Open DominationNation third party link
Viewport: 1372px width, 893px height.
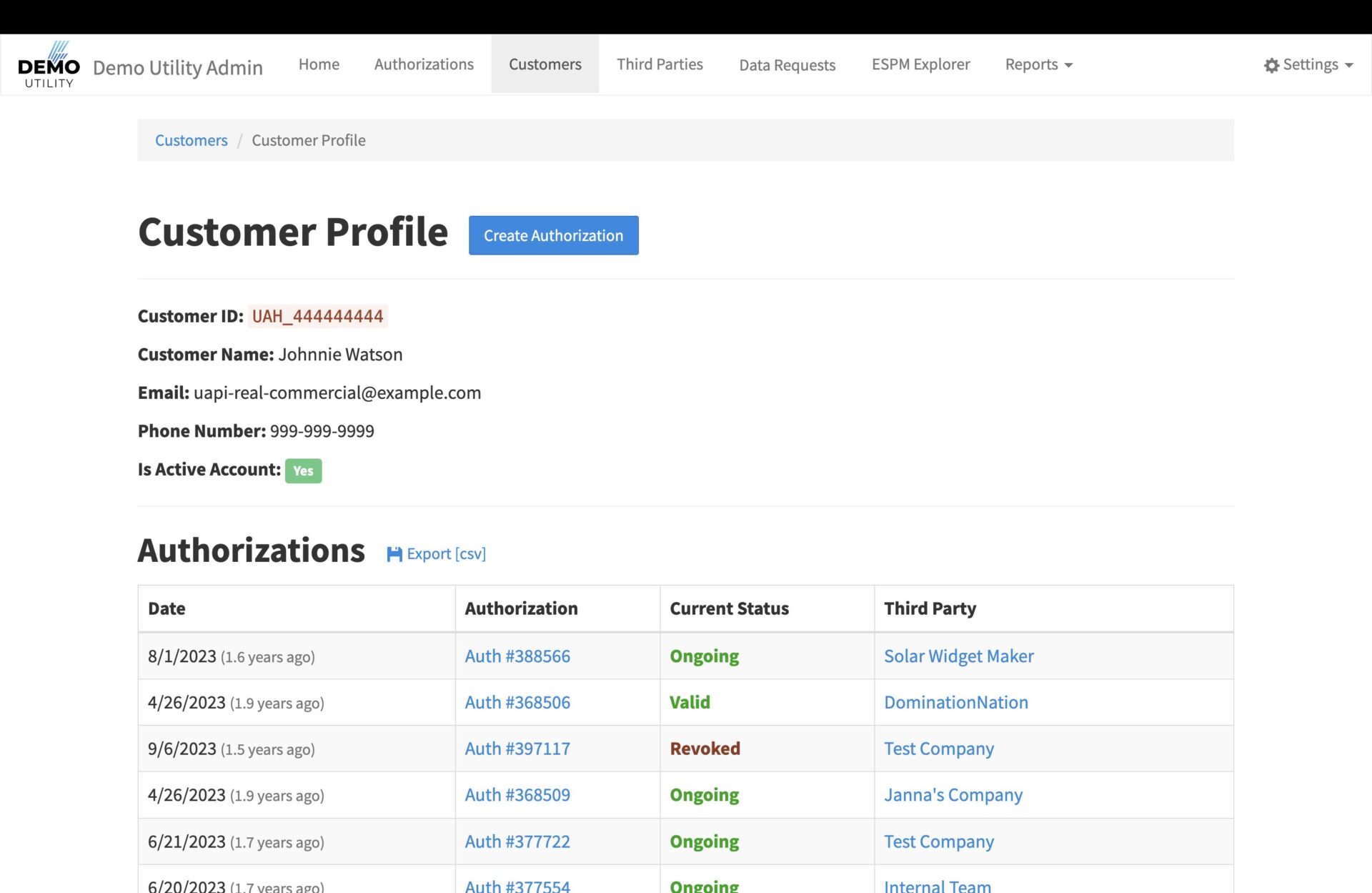point(955,703)
